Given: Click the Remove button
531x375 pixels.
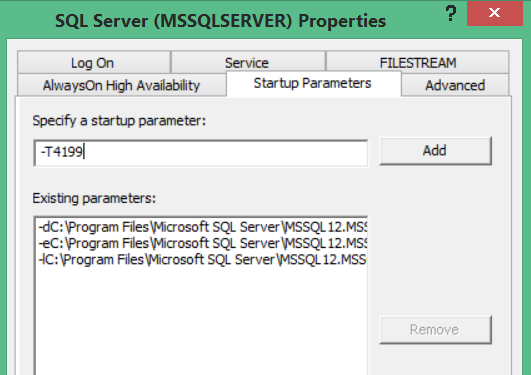Looking at the screenshot, I should (x=435, y=330).
